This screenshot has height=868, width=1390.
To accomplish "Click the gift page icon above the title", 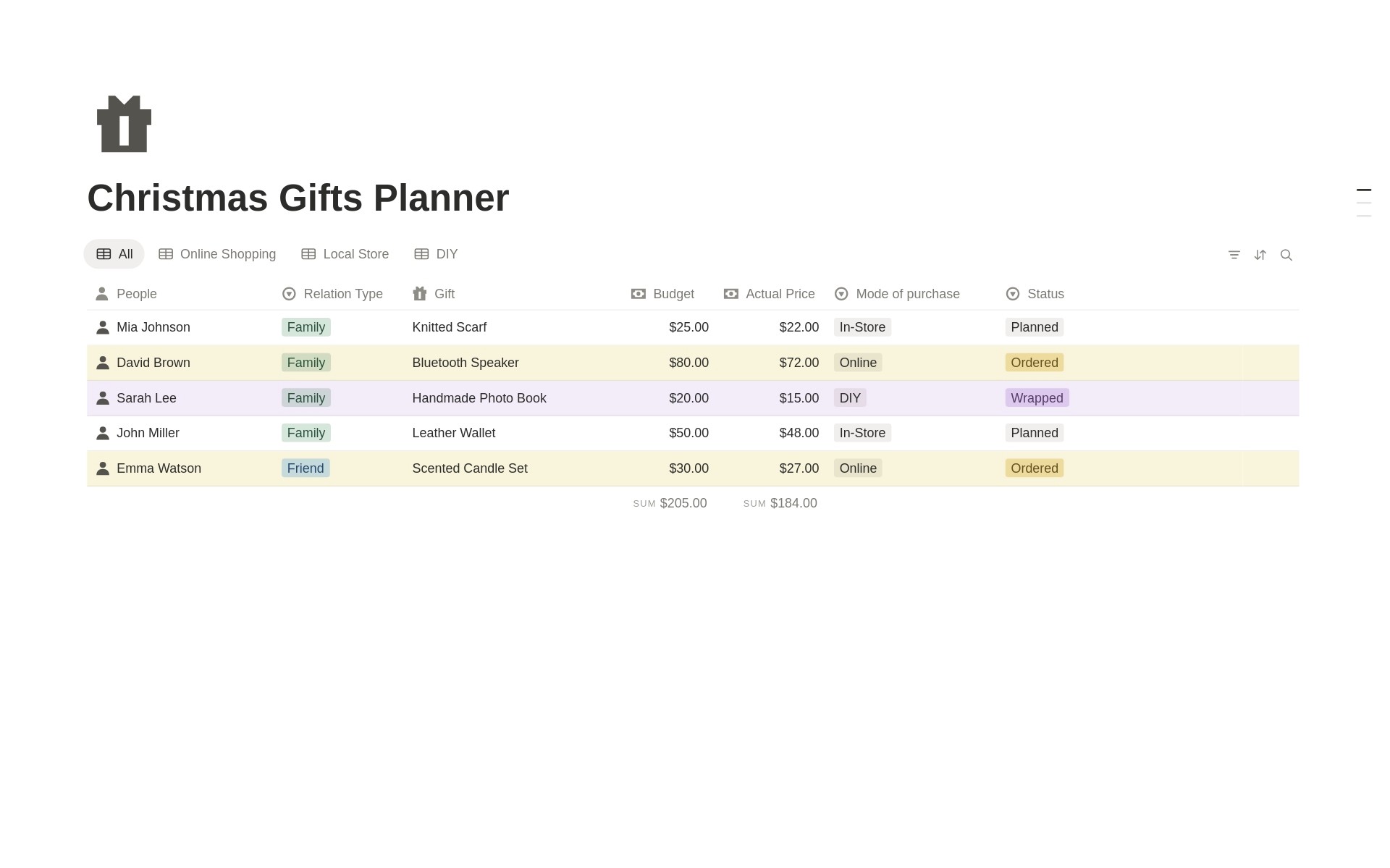I will tap(123, 124).
